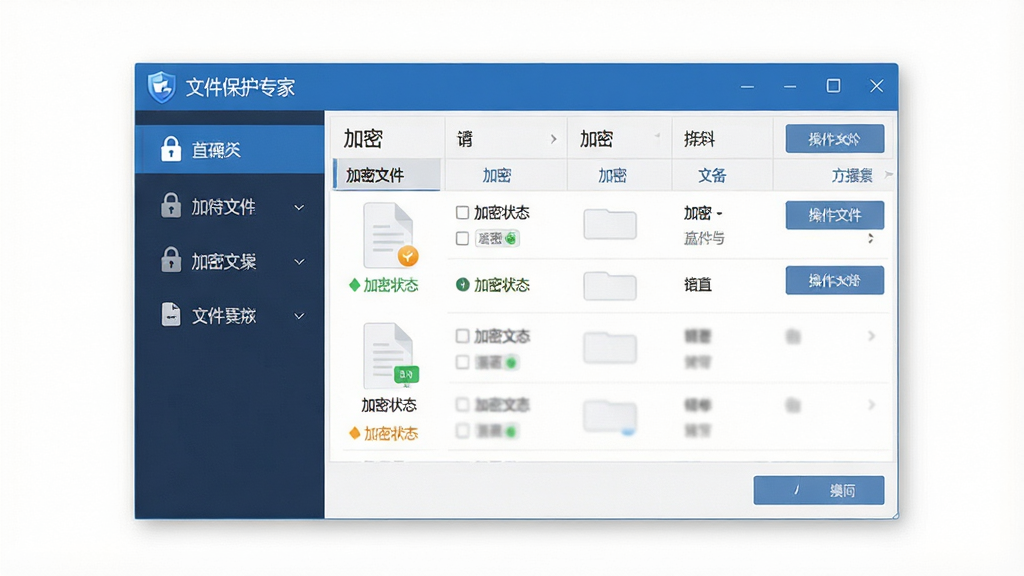The width and height of the screenshot is (1024, 576).
Task: Click the blue button in the header row
Action: [x=835, y=138]
